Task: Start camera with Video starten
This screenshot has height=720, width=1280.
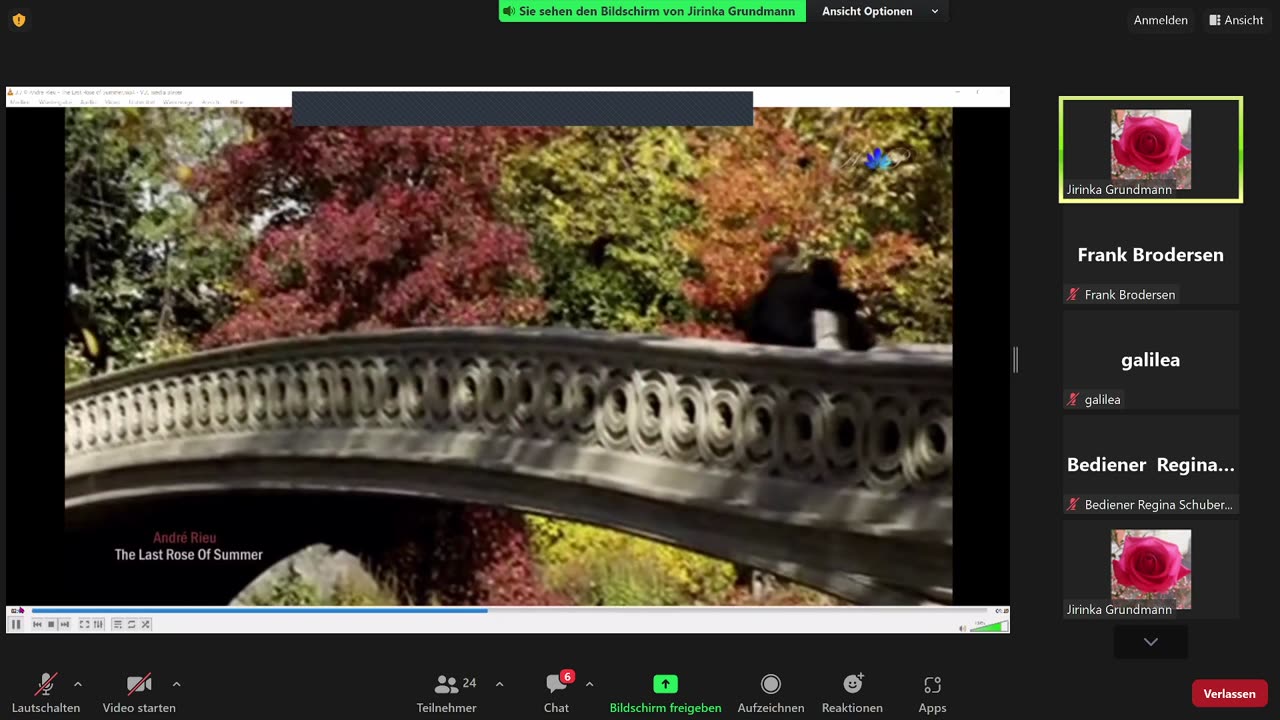Action: pos(139,692)
